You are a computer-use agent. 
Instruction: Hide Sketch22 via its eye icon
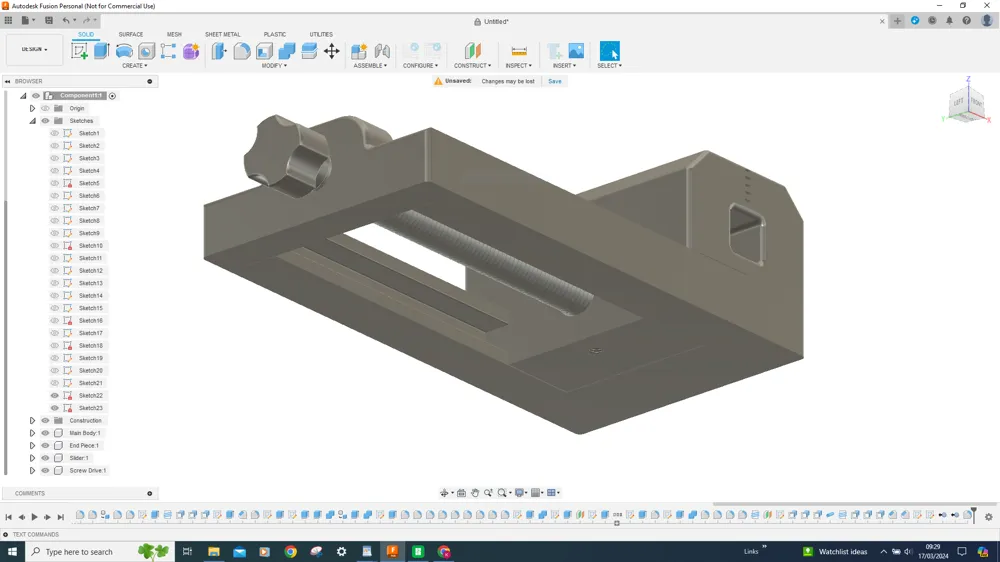point(55,396)
